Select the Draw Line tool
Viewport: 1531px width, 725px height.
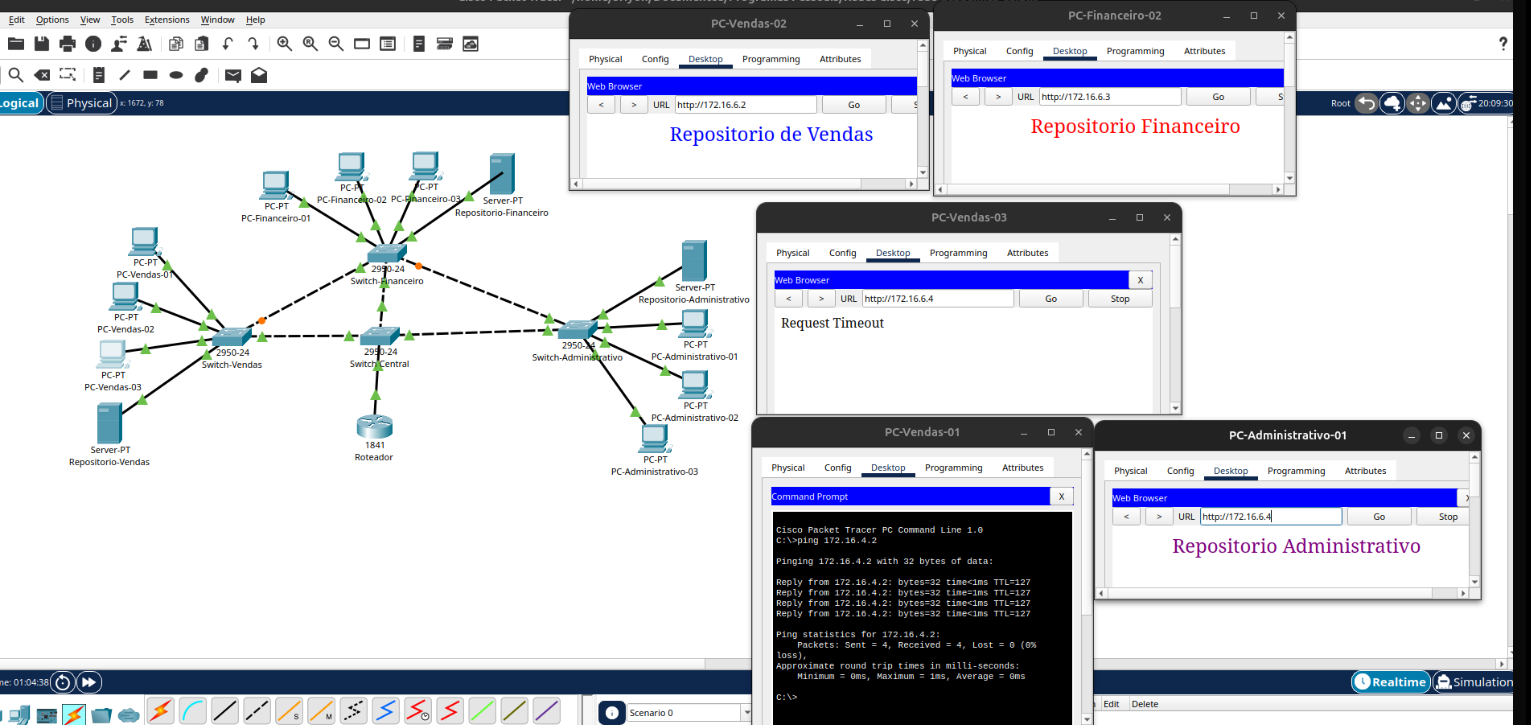[125, 75]
